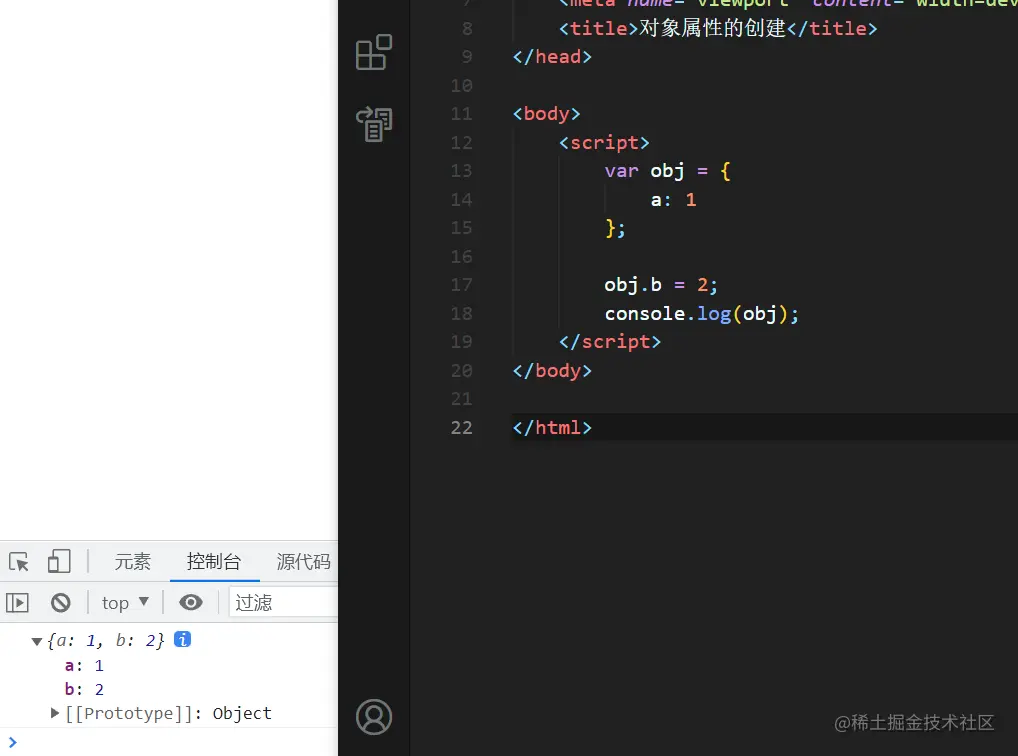Click the closing </script> tag
This screenshot has width=1018, height=756.
[610, 342]
